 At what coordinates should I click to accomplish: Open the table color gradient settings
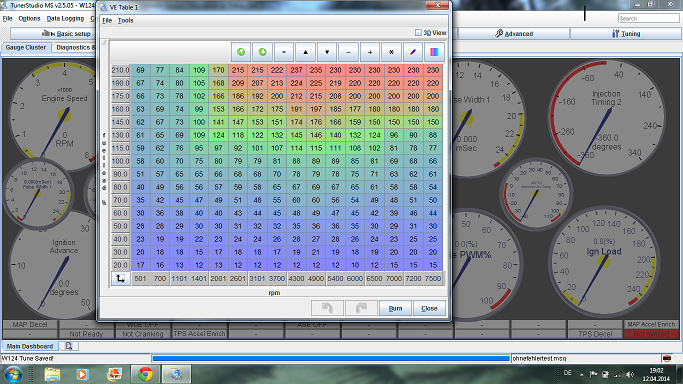coord(434,52)
